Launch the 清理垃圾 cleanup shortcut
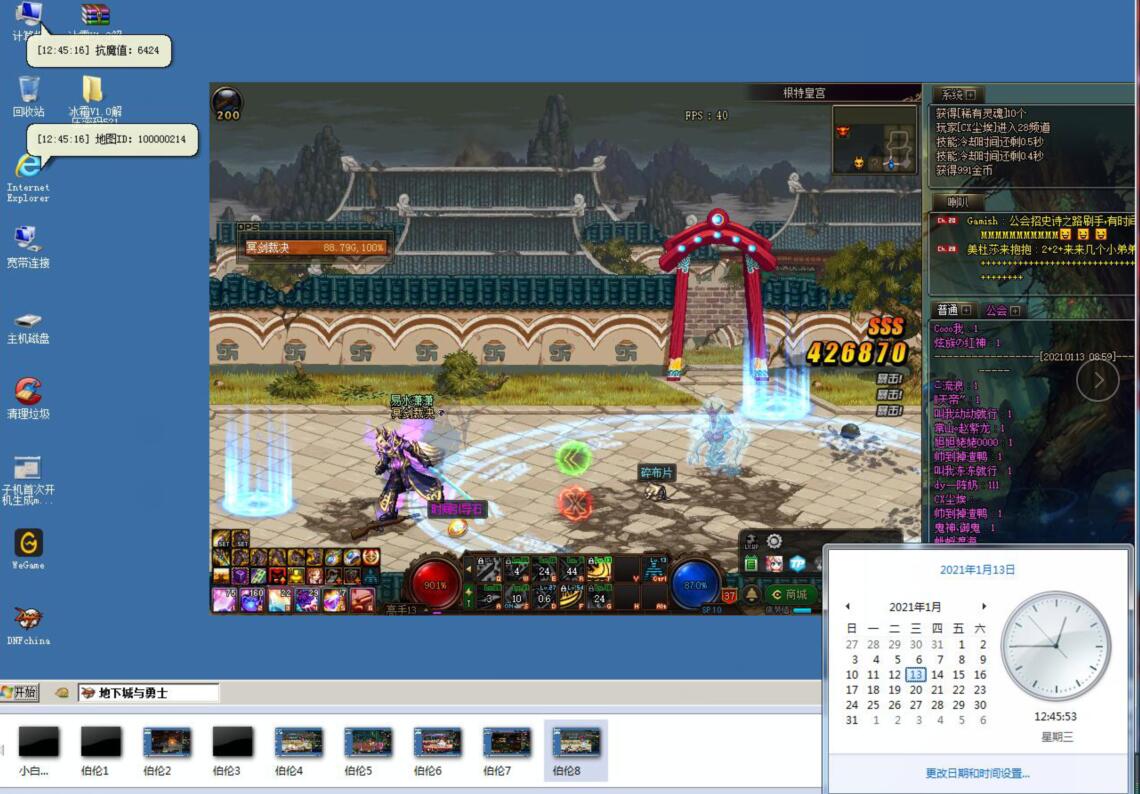 pyautogui.click(x=28, y=398)
